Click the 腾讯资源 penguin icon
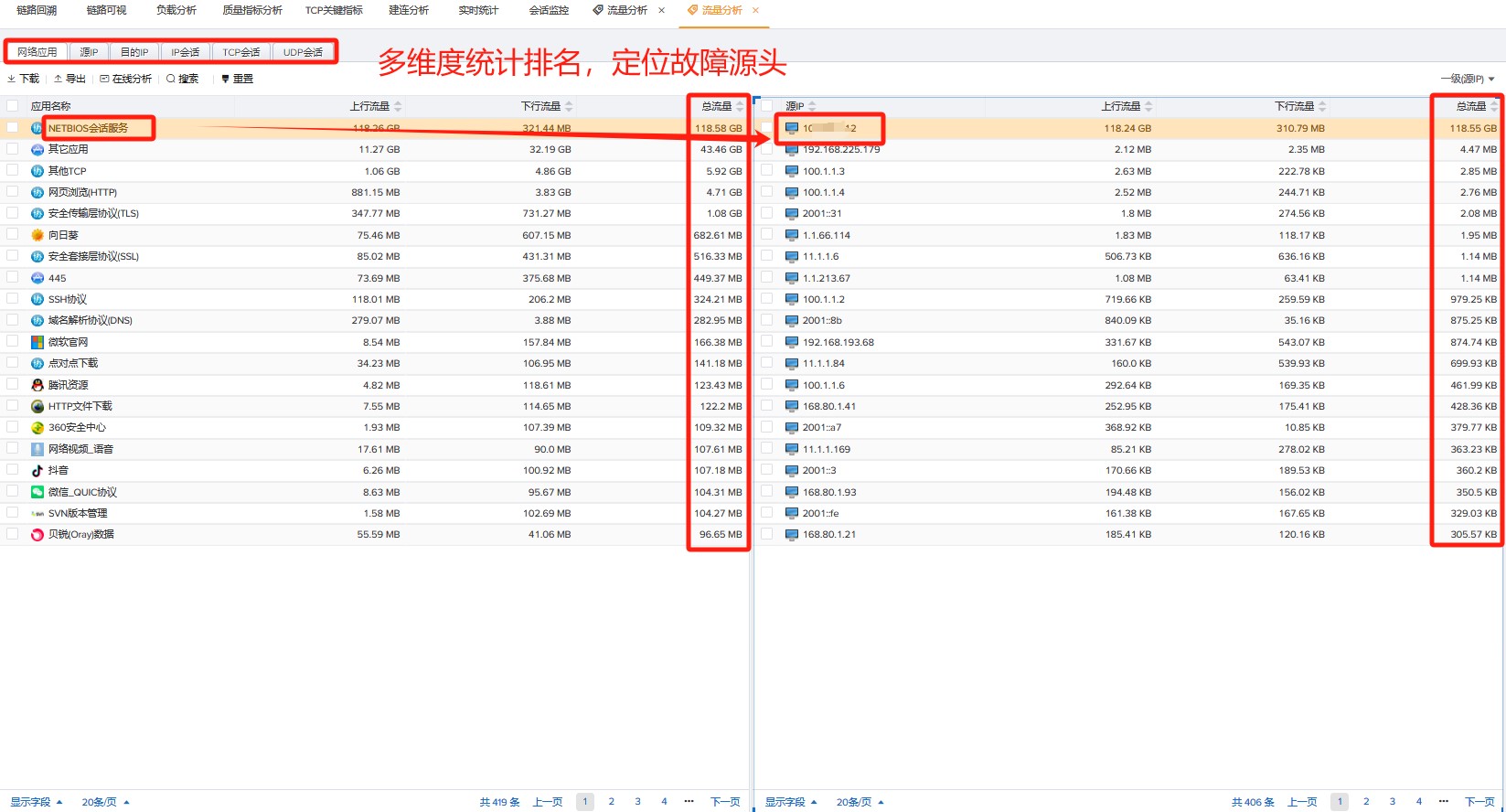The width and height of the screenshot is (1506, 812). [x=37, y=385]
